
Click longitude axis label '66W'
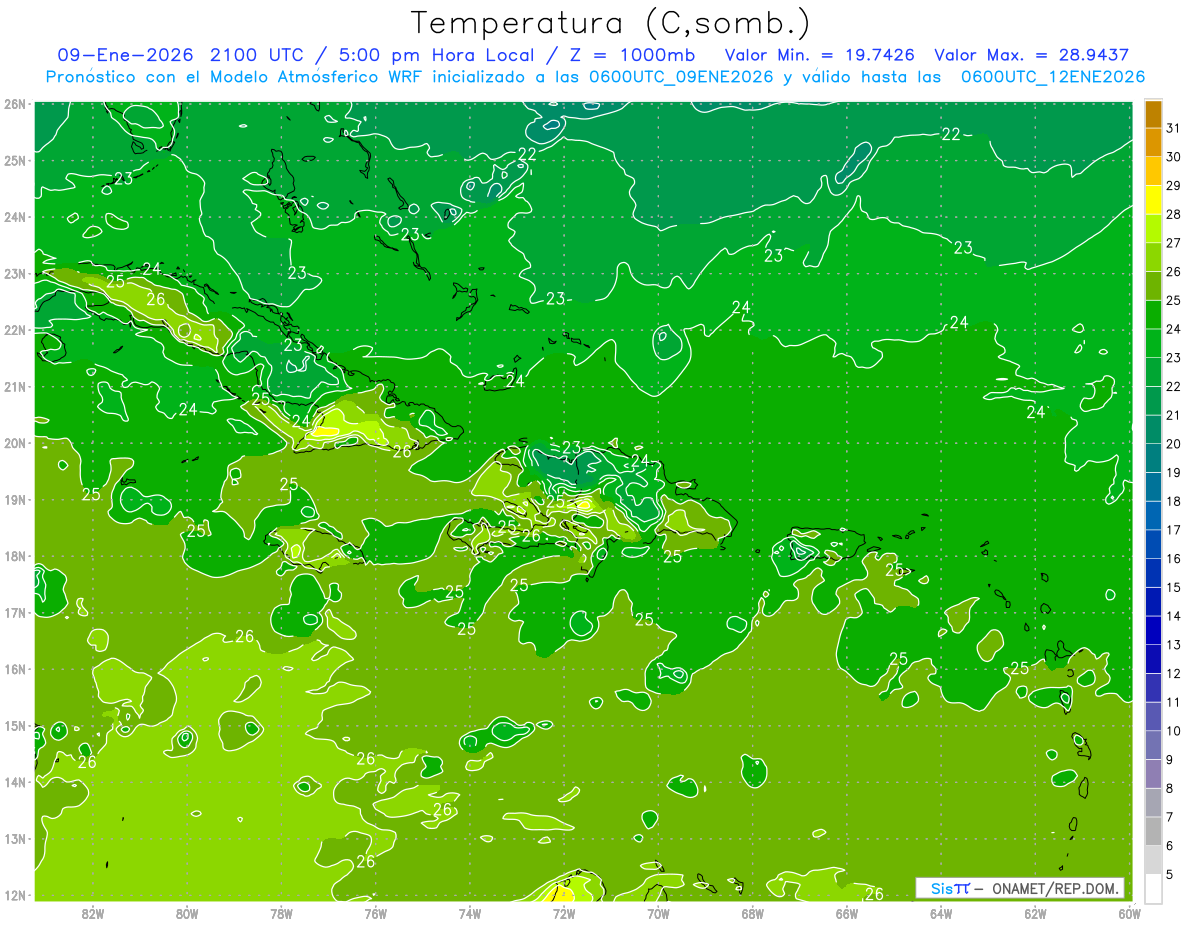tap(846, 913)
